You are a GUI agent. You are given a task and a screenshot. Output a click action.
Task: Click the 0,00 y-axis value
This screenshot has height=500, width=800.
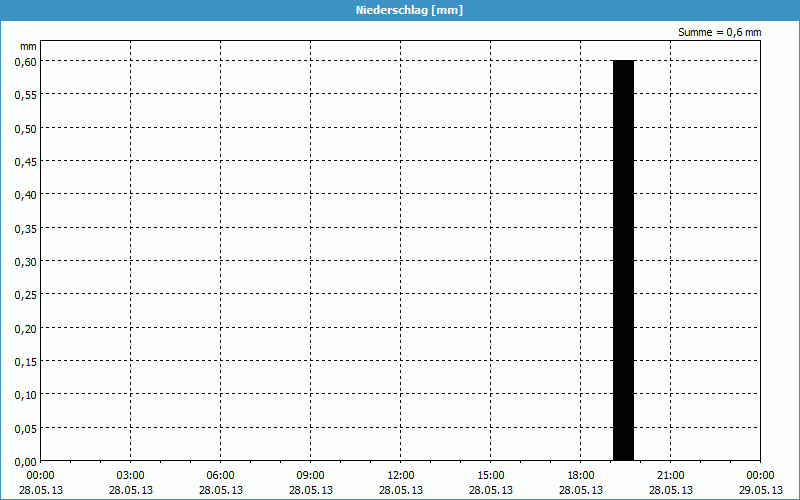[x=25, y=461]
